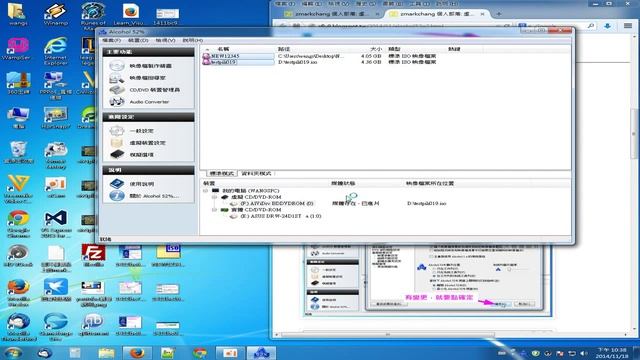The image size is (640, 360).
Task: Click the volume icon in system tray
Action: (x=583, y=353)
